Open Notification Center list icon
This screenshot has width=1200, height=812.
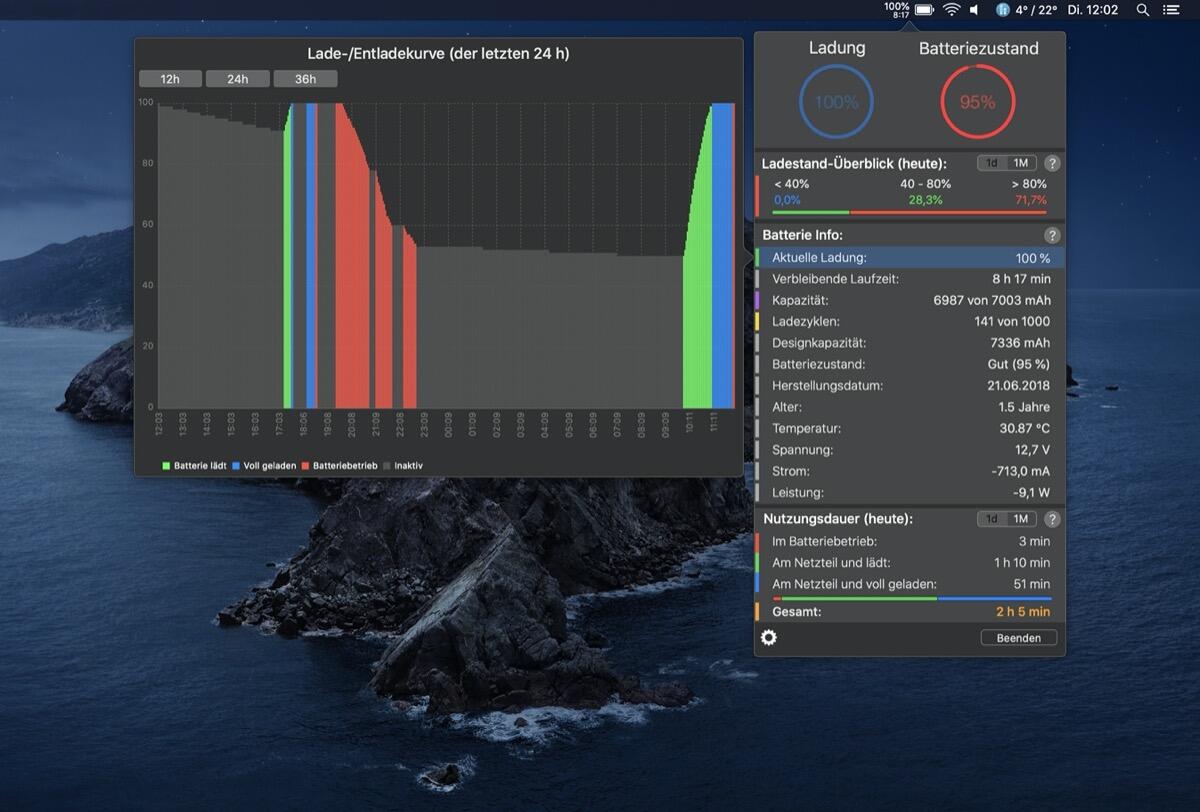(1171, 10)
